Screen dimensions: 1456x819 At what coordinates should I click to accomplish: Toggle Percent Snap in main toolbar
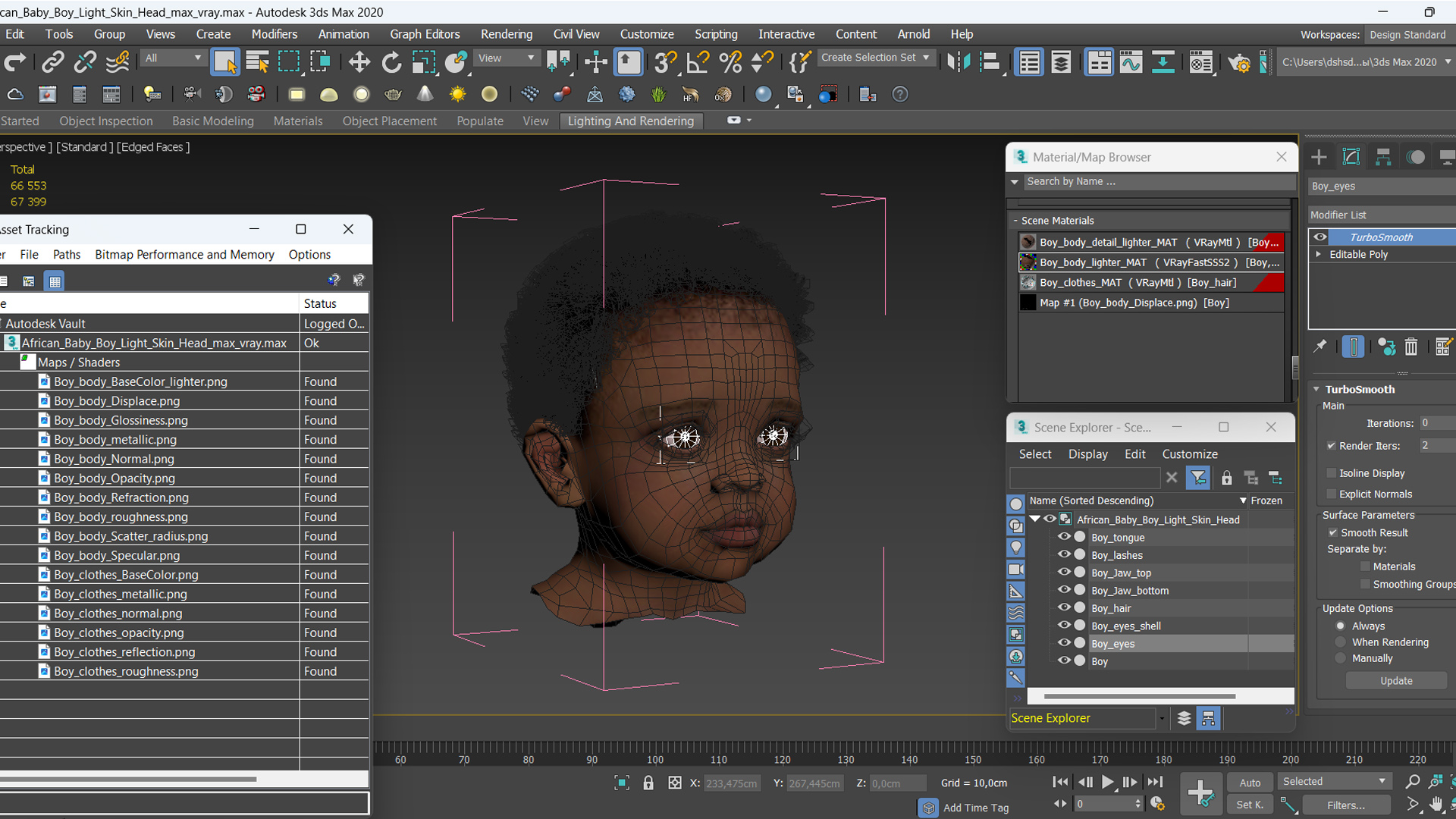point(730,61)
